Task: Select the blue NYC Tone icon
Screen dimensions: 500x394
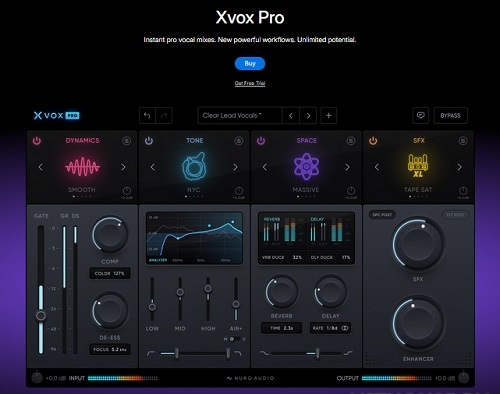Action: (194, 166)
